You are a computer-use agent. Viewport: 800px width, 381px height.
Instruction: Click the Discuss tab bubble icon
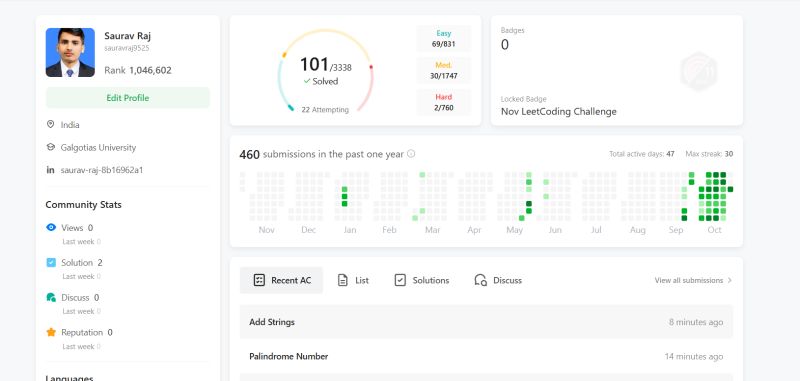pos(481,280)
